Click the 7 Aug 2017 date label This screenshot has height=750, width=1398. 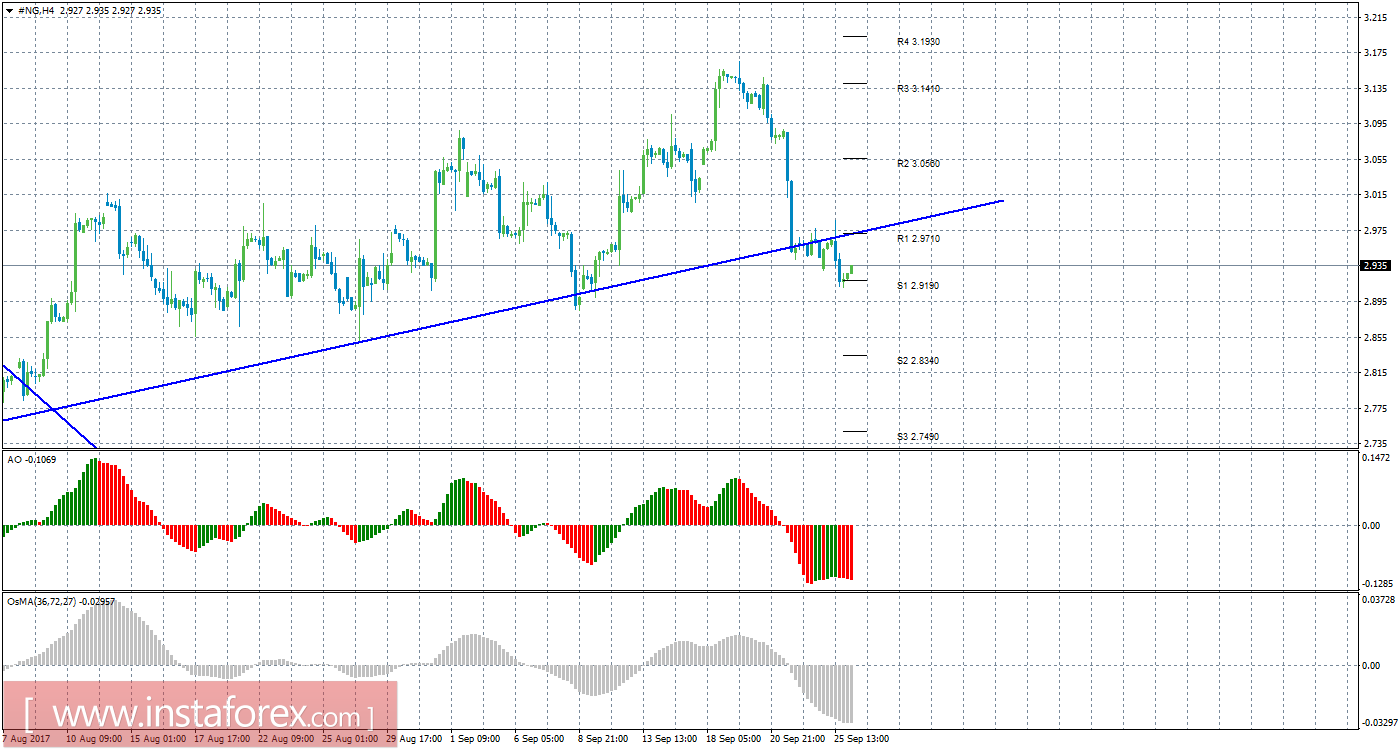coord(26,739)
